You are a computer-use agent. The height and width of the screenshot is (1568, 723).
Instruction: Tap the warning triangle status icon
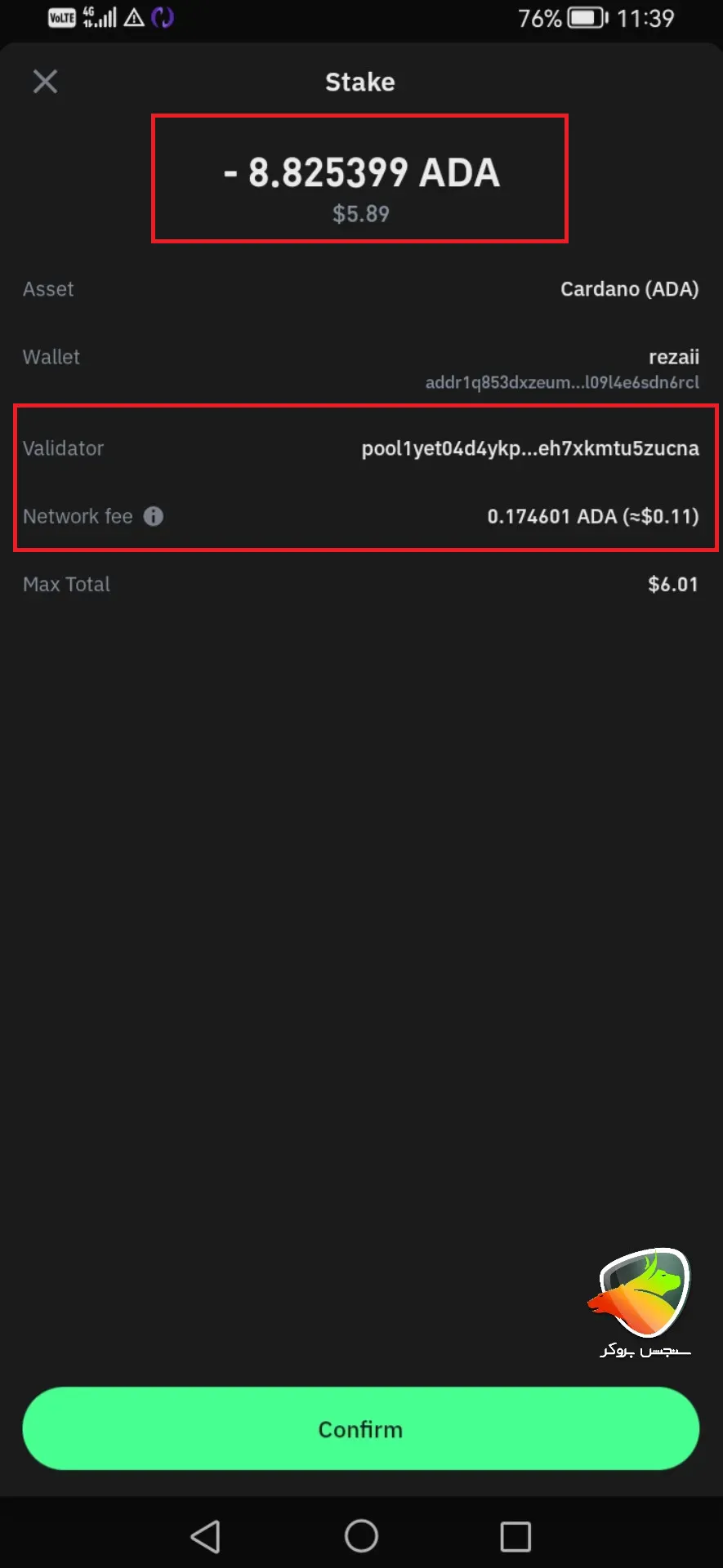coord(134,18)
